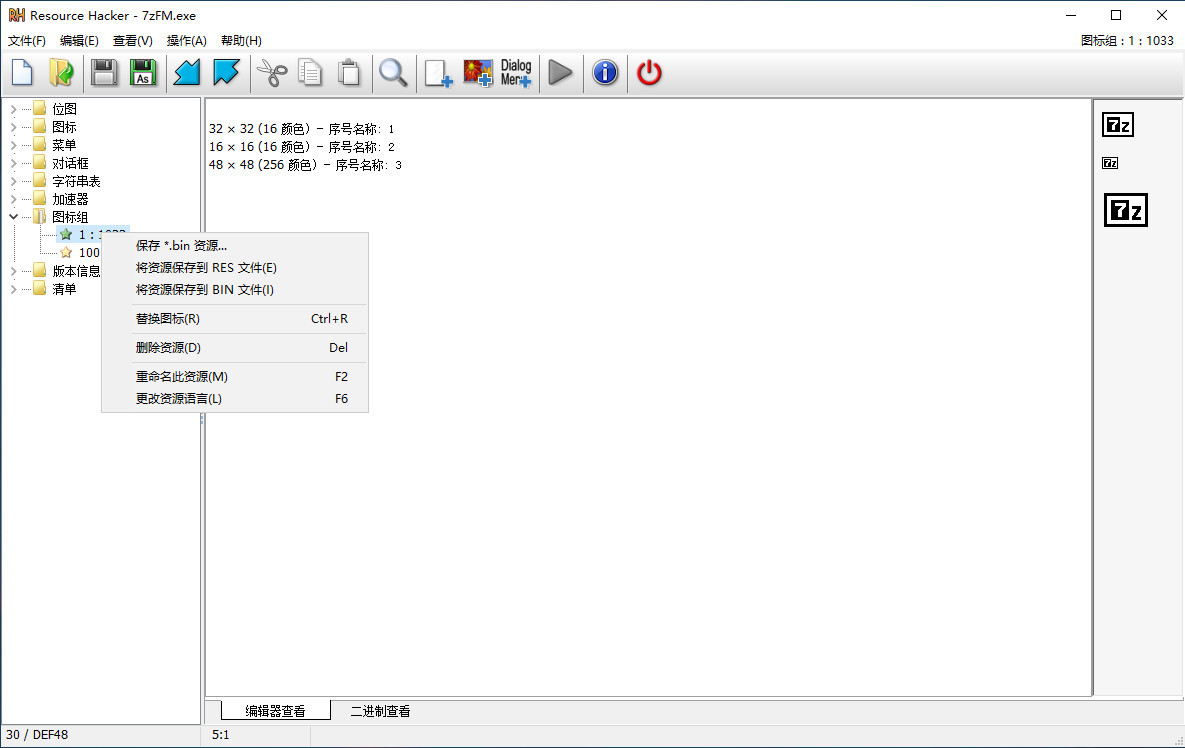
Task: Open a file with the folder icon
Action: 61,73
